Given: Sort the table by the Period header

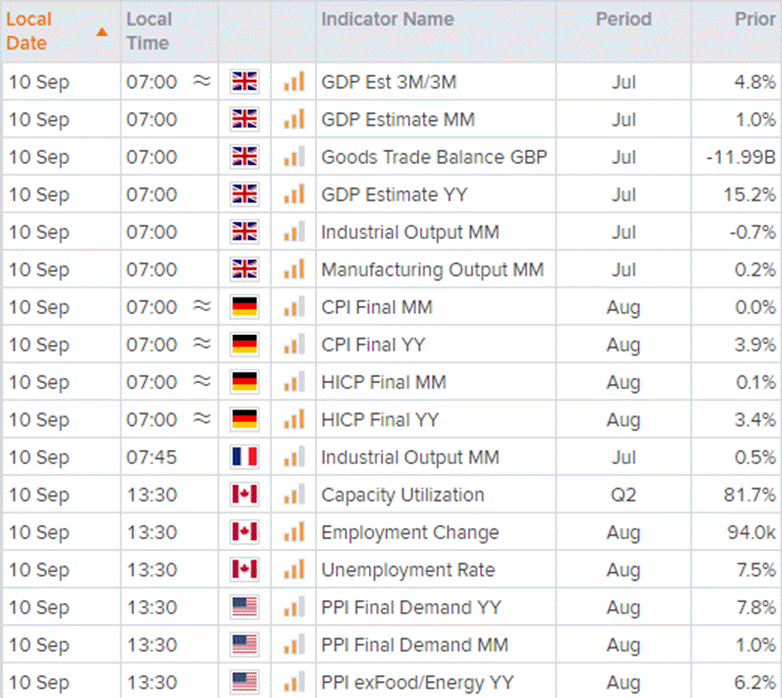Looking at the screenshot, I should coord(623,19).
